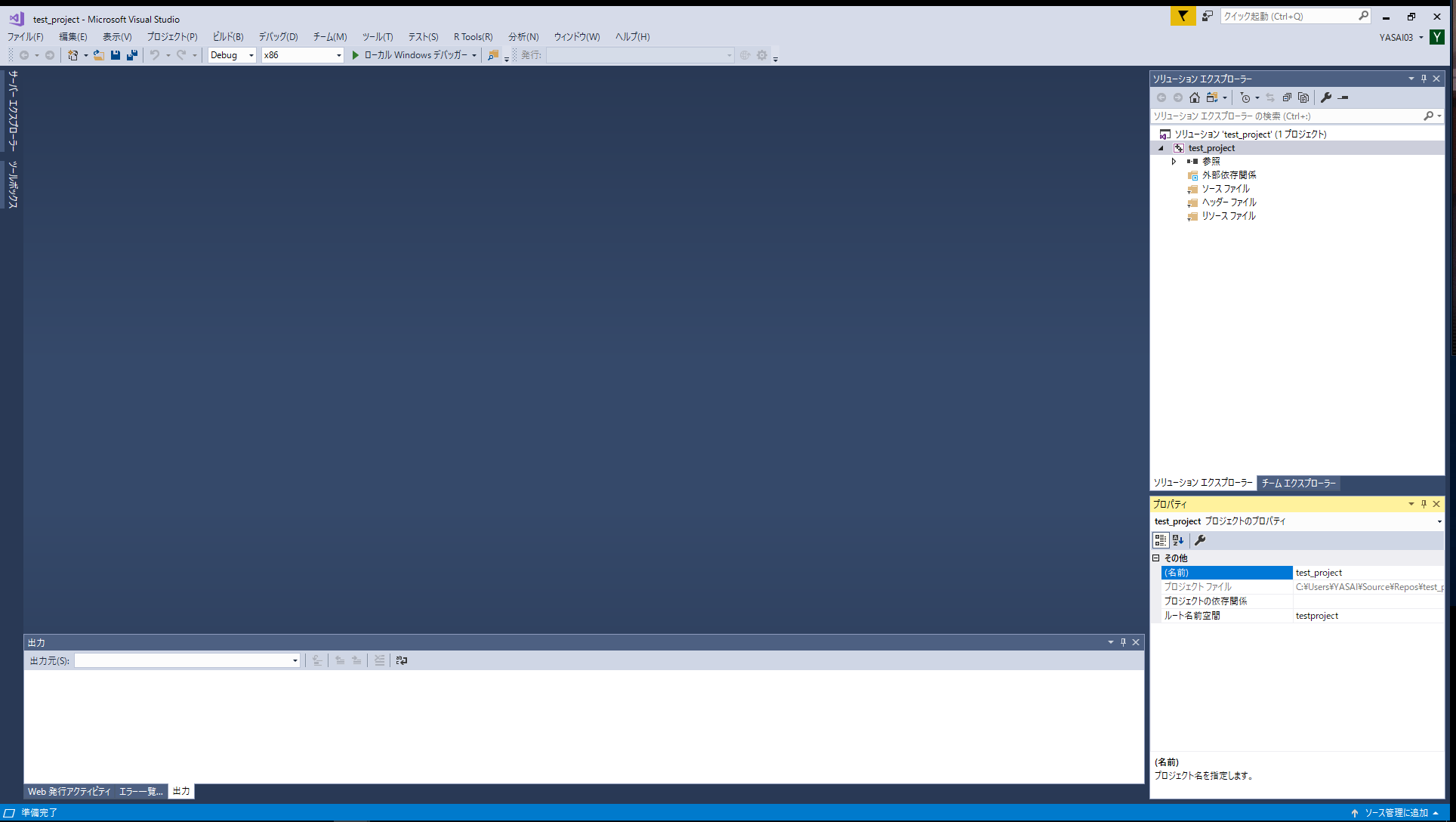The height and width of the screenshot is (822, 1456).
Task: Switch to Web 発行アクティビティ tab
Action: pyautogui.click(x=69, y=792)
